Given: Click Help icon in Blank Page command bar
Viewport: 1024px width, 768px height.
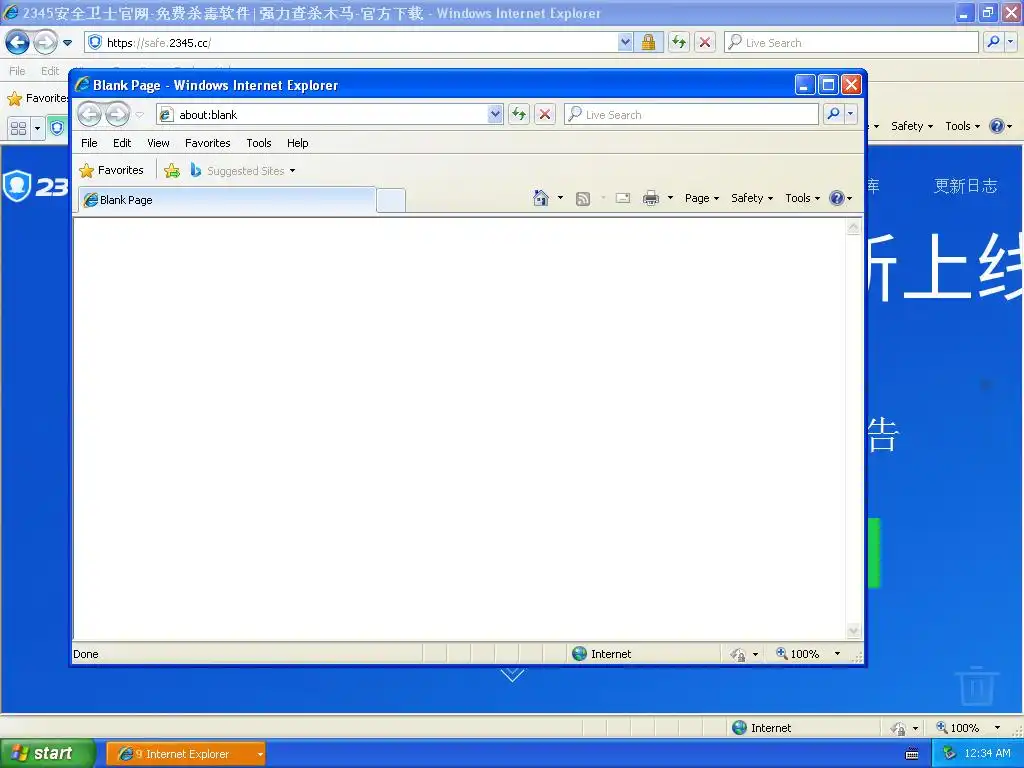Looking at the screenshot, I should coord(837,198).
